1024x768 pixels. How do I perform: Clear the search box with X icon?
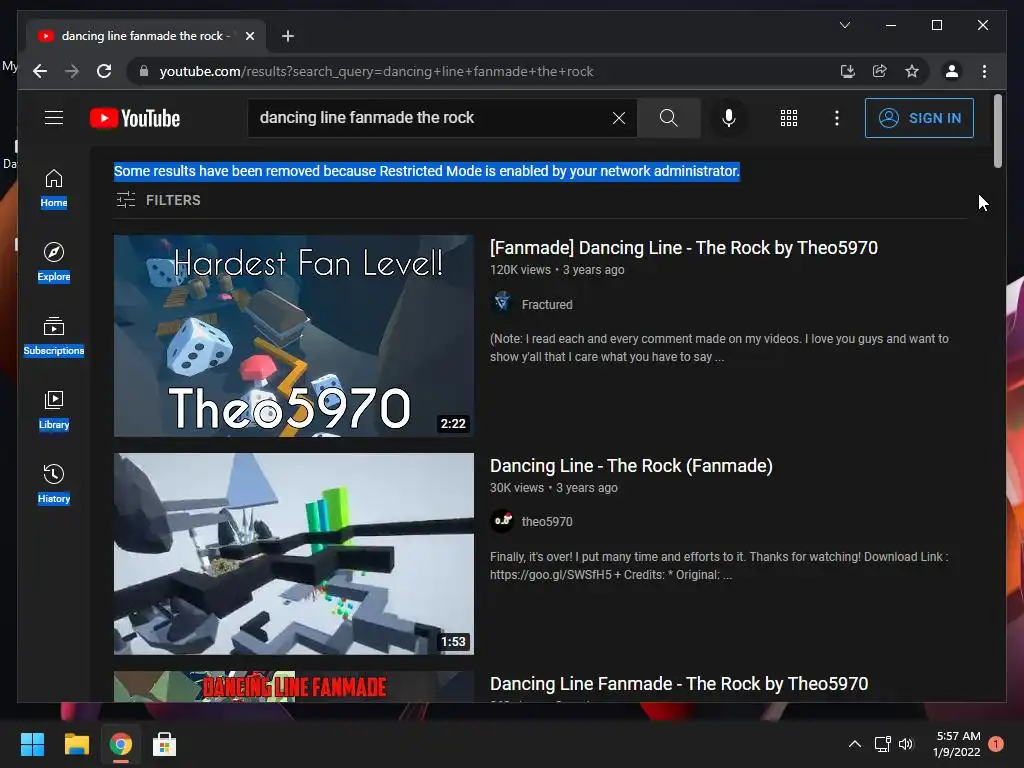coord(618,118)
